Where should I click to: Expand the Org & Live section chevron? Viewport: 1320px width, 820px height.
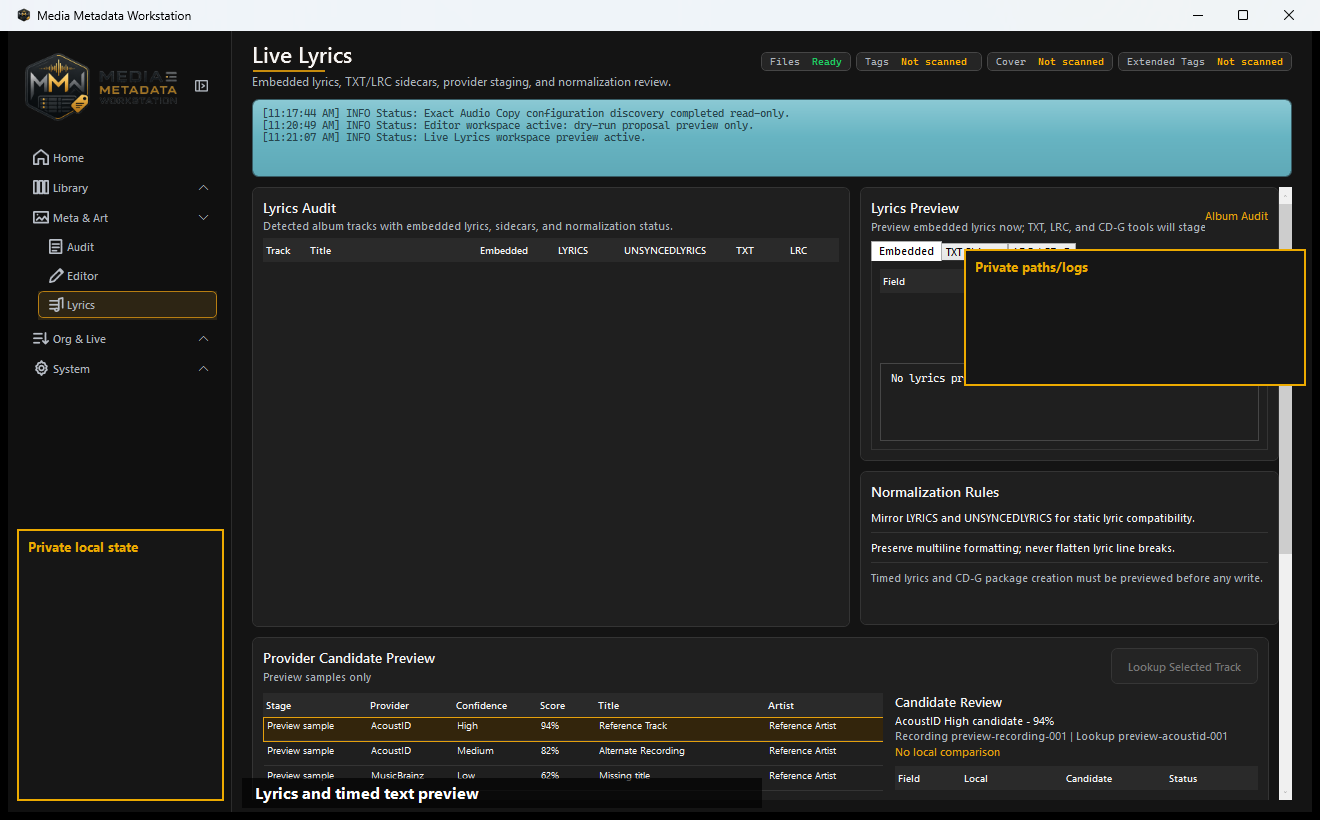click(204, 339)
